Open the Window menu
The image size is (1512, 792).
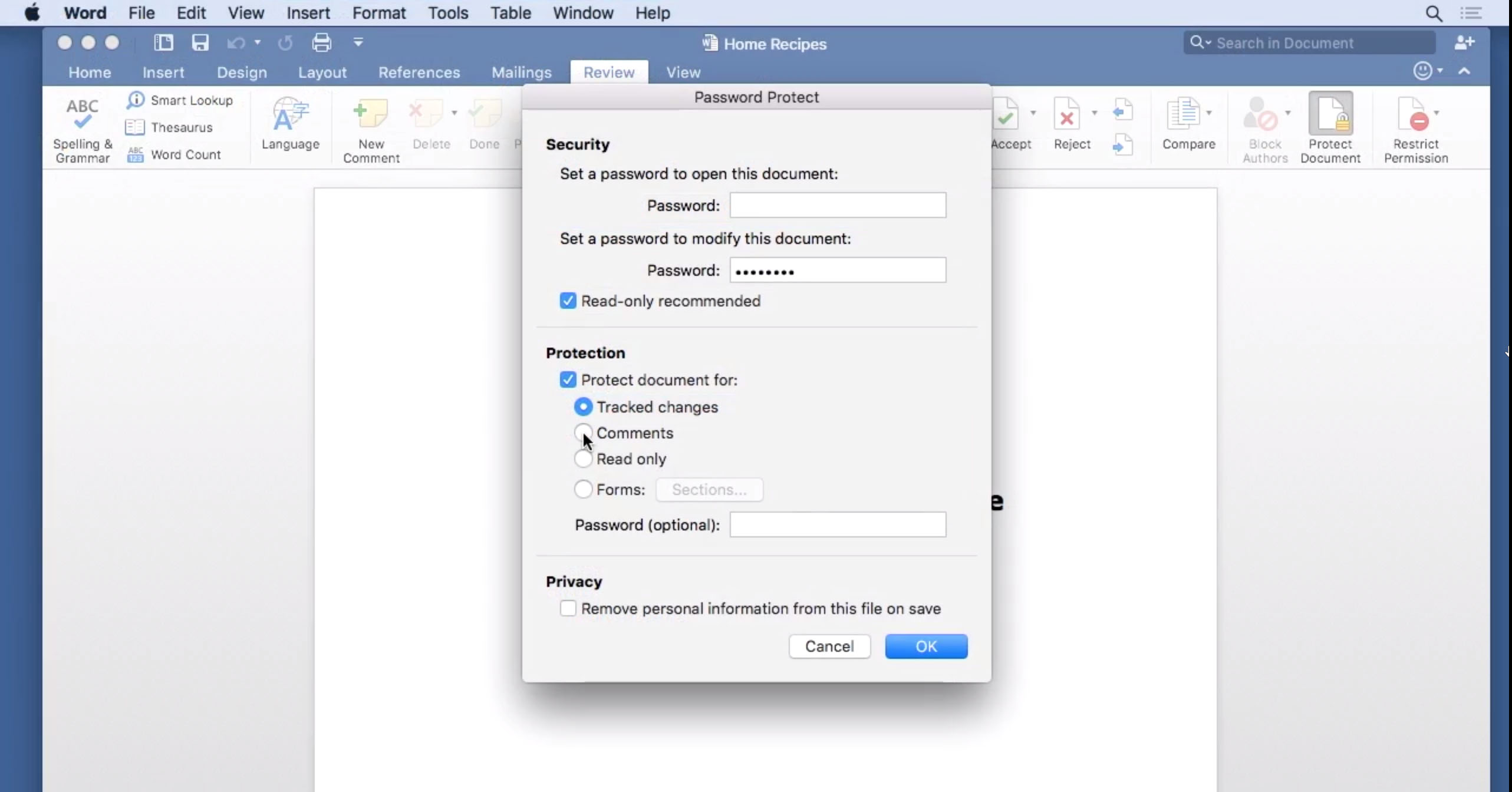[583, 13]
